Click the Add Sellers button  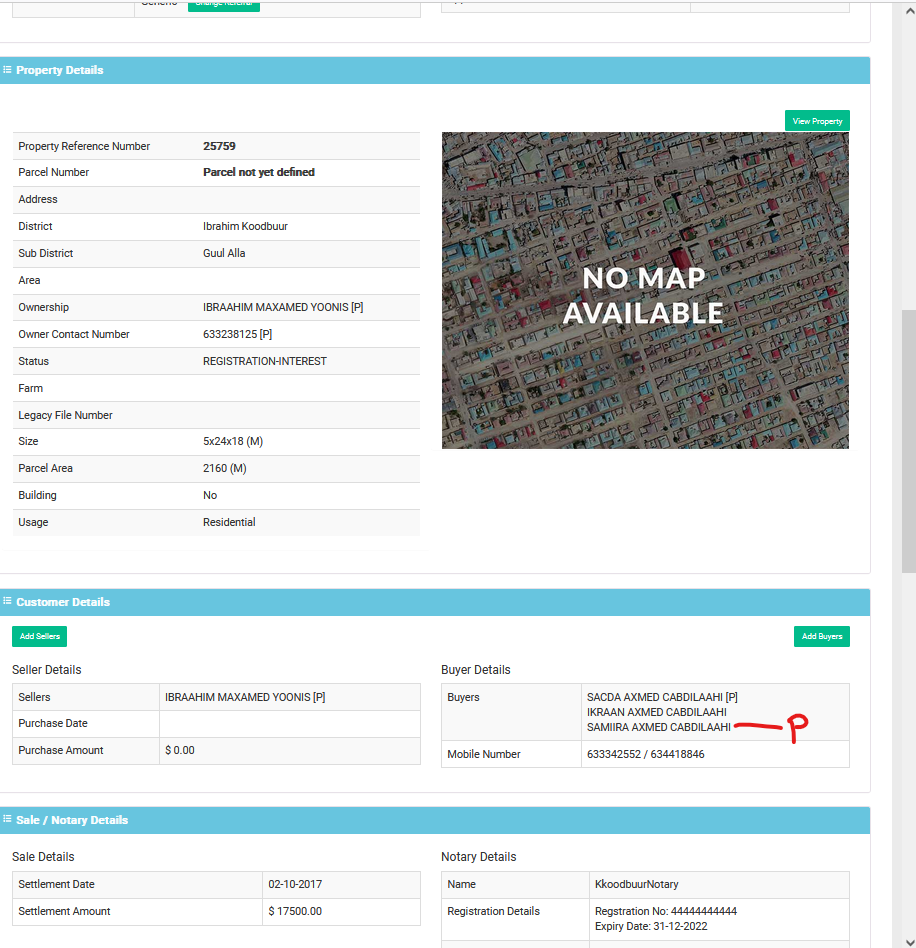coord(39,636)
